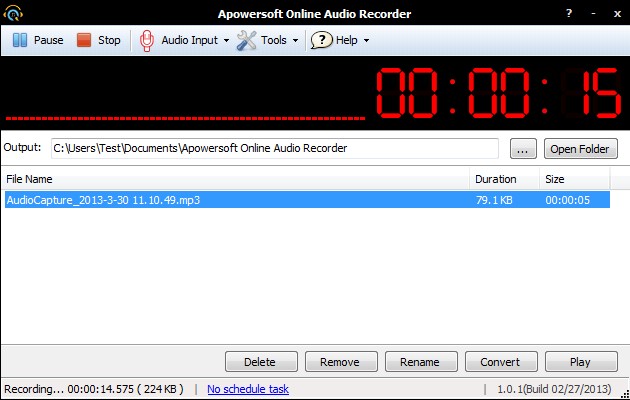The height and width of the screenshot is (400, 630).
Task: Expand the Audio Input dropdown arrow
Action: tap(226, 41)
